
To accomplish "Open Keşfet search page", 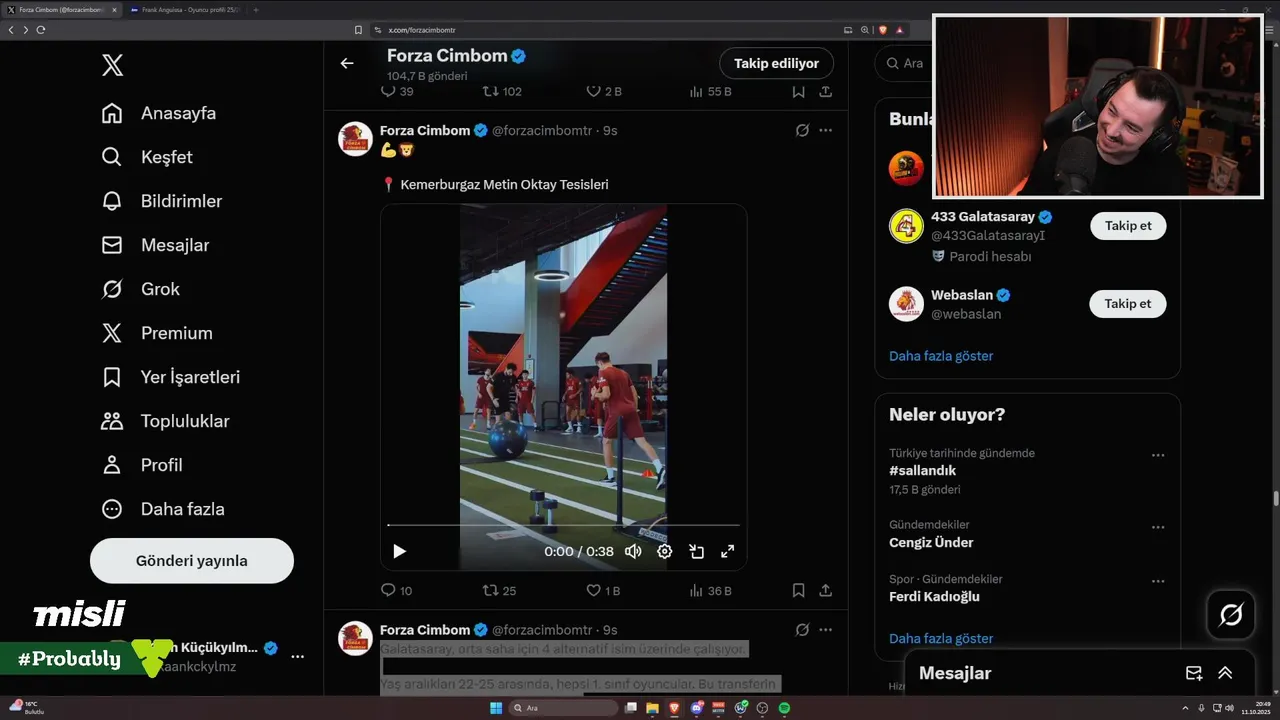I will click(x=147, y=157).
